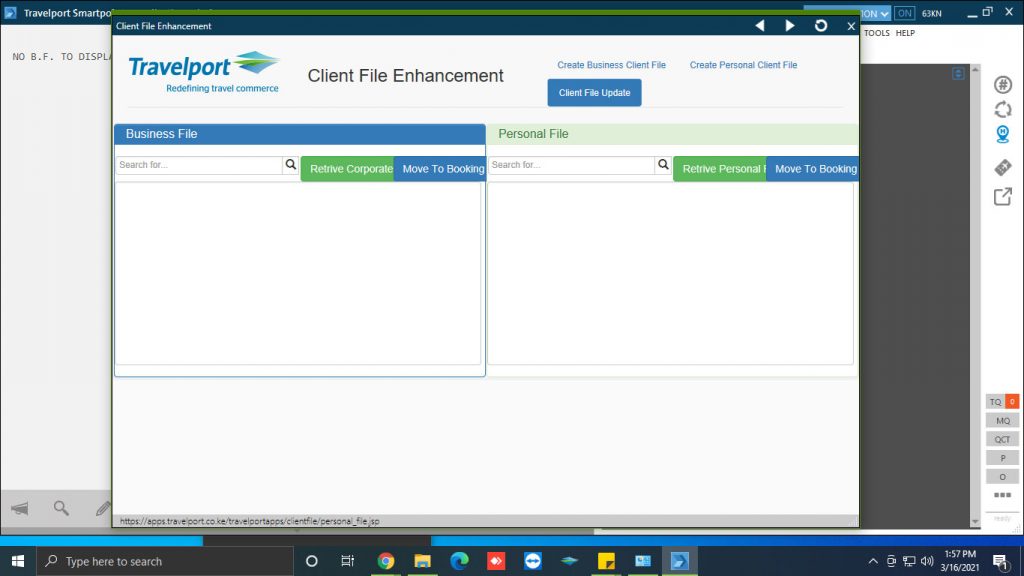Open Google Chrome from taskbar

(385, 561)
